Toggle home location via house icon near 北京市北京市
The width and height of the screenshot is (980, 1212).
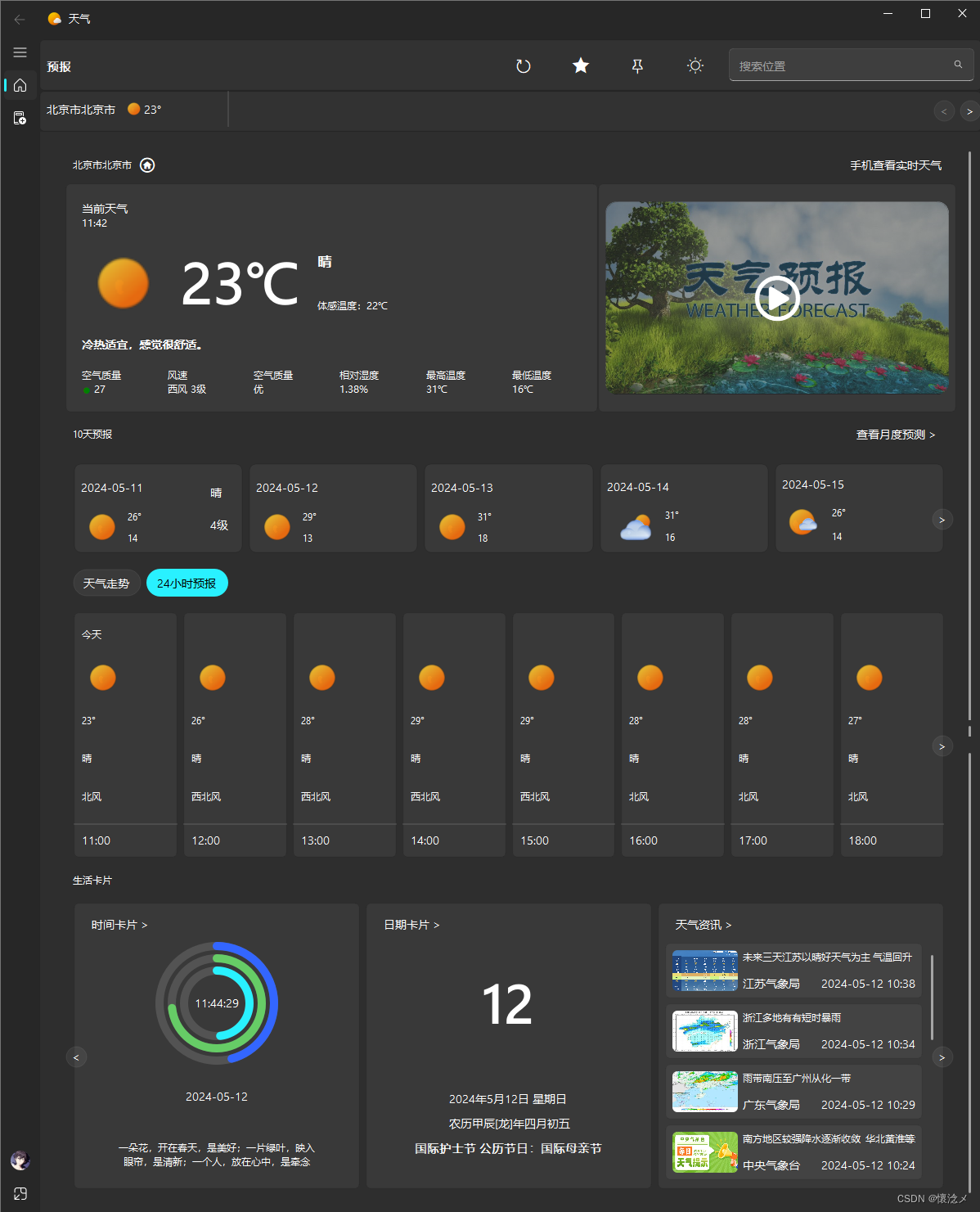point(147,164)
